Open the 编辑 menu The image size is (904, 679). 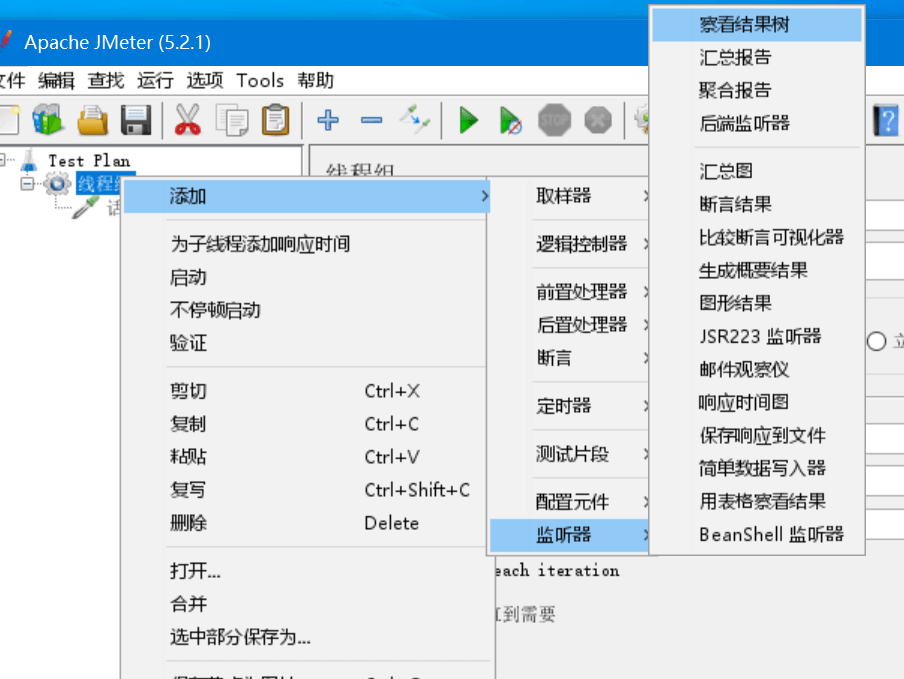click(56, 81)
